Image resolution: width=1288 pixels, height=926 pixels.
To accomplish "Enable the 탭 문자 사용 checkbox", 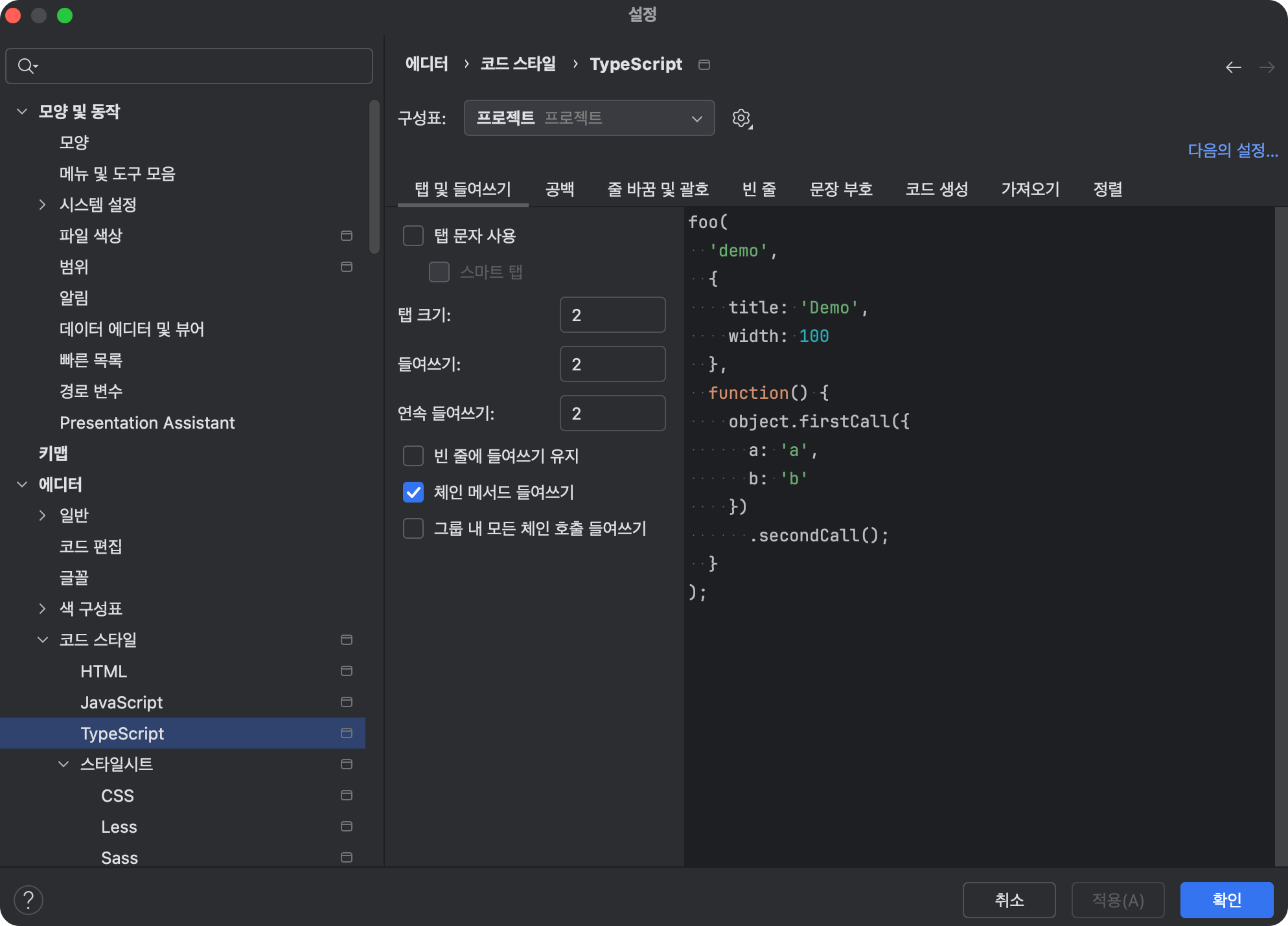I will pyautogui.click(x=413, y=236).
